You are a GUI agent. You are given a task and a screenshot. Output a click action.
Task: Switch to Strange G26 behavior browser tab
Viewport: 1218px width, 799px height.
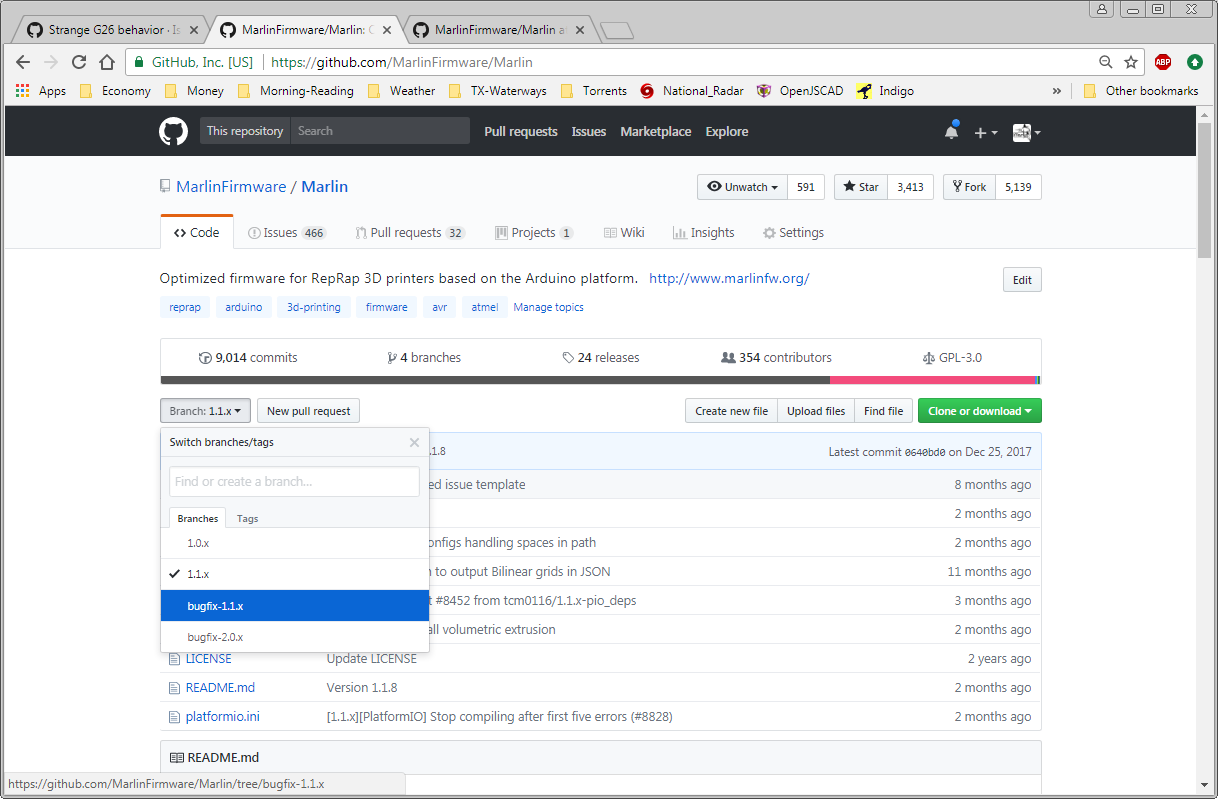pyautogui.click(x=110, y=30)
